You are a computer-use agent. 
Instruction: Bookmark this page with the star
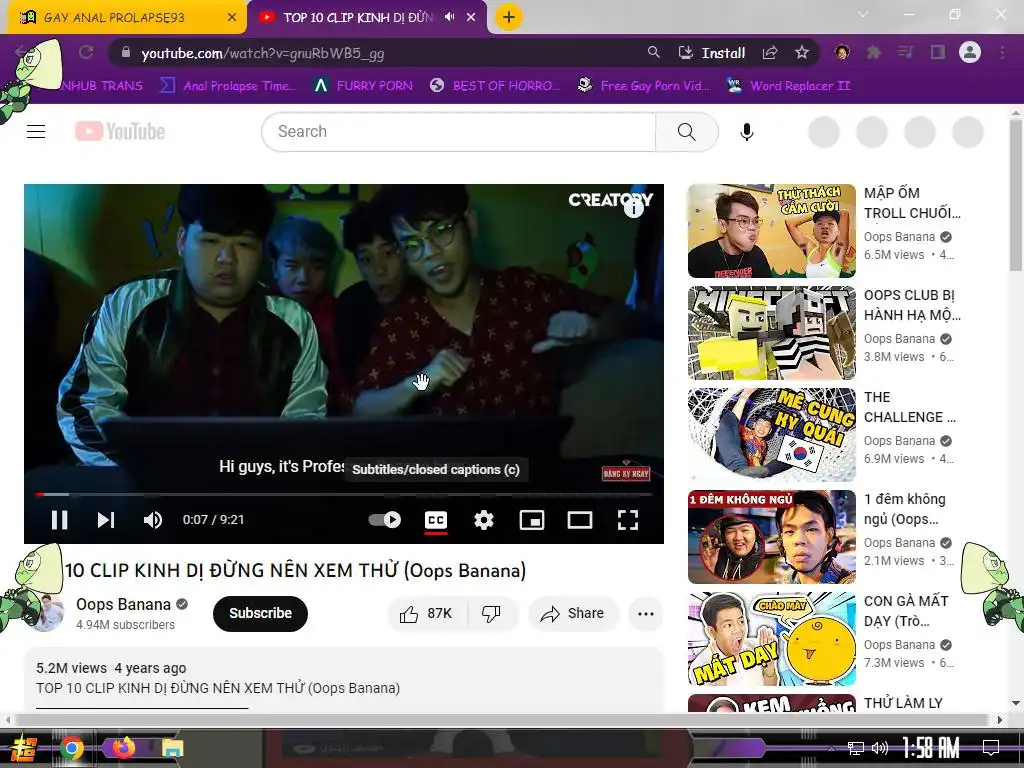tap(802, 53)
